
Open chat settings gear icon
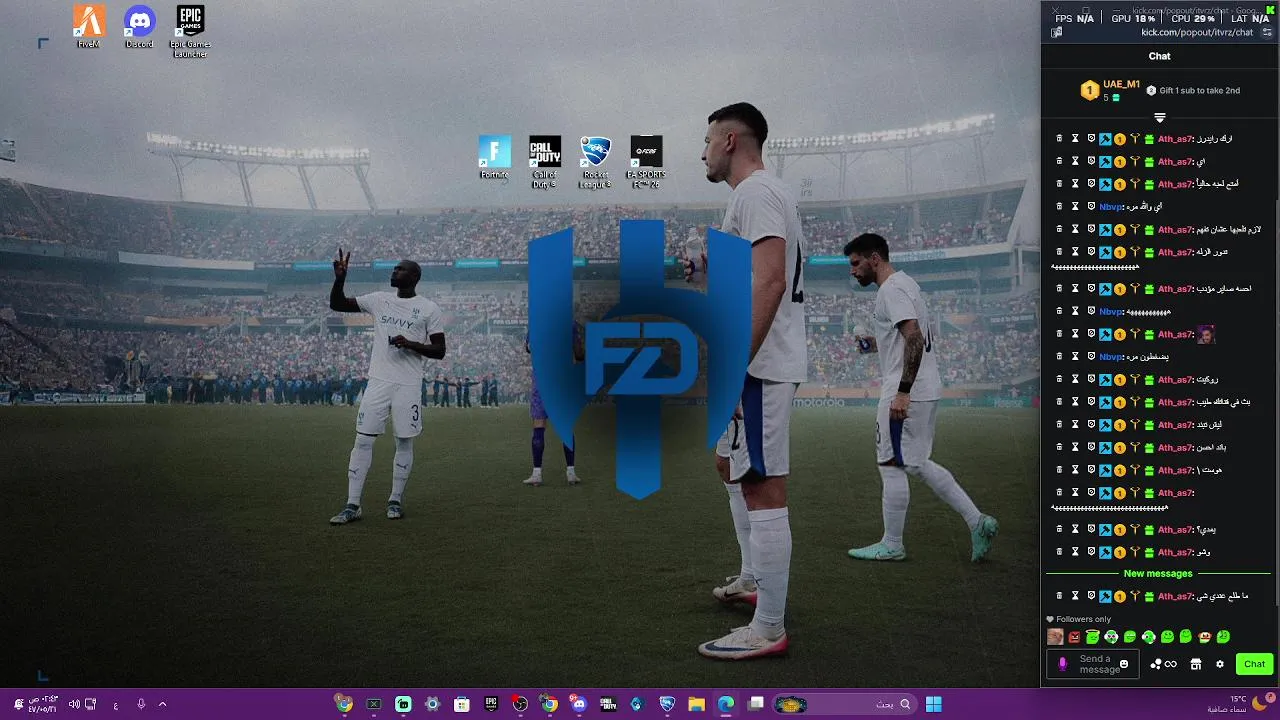[x=1220, y=664]
